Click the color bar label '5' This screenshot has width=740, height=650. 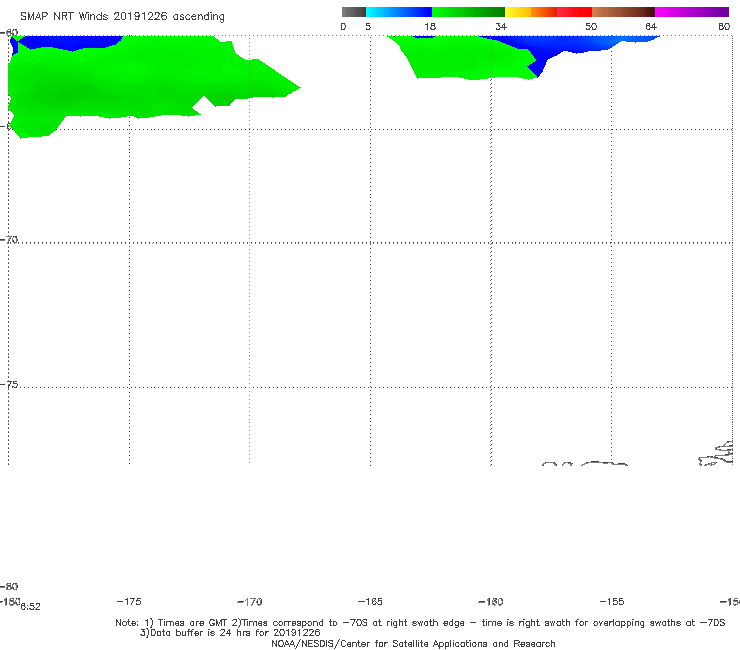(368, 26)
